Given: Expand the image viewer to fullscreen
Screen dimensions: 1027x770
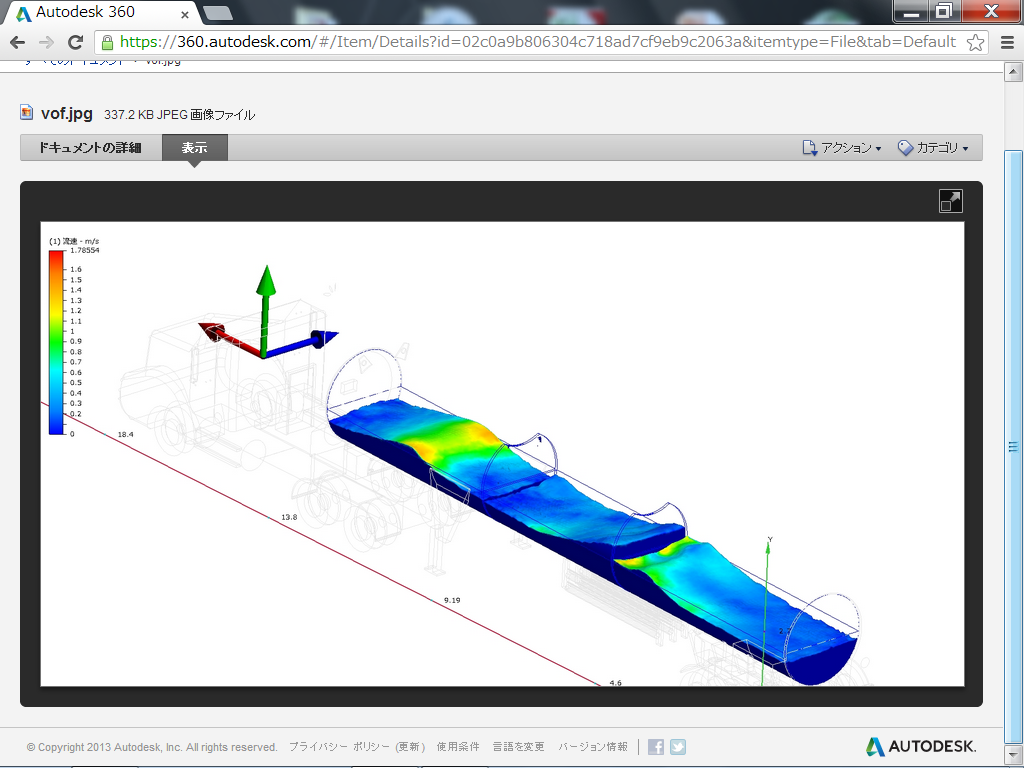Looking at the screenshot, I should 950,201.
